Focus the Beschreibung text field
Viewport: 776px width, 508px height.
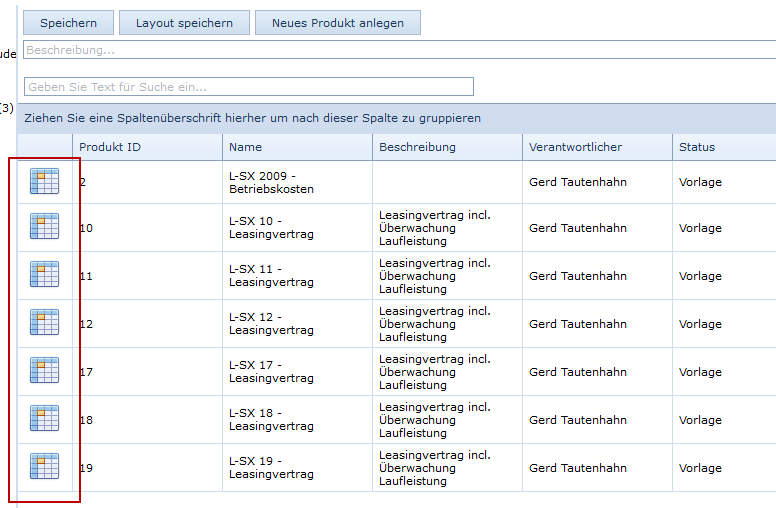tap(400, 50)
